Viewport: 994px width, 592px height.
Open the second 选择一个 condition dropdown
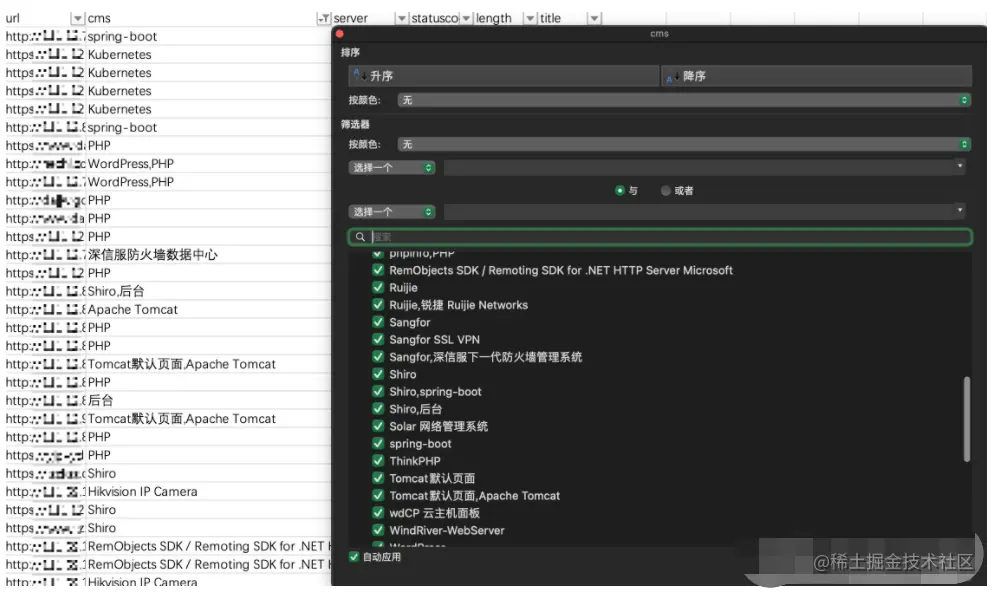click(x=392, y=212)
